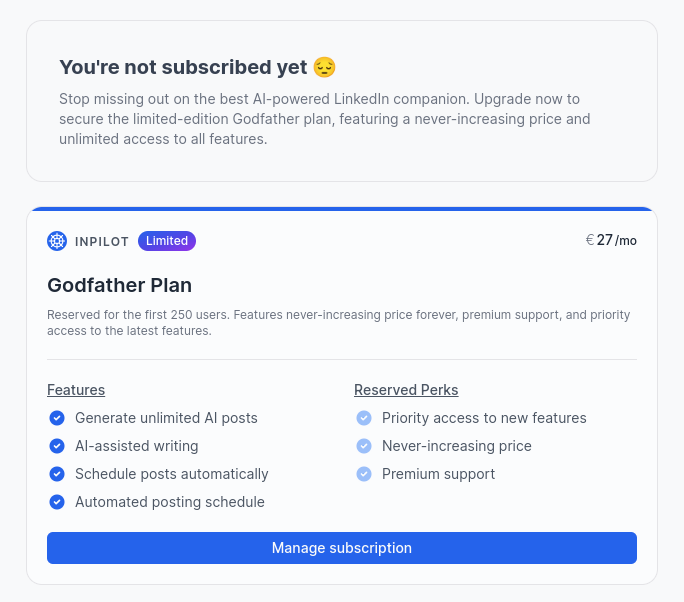Click check icon beside AI-assisted writing
This screenshot has height=602, width=684.
(57, 446)
